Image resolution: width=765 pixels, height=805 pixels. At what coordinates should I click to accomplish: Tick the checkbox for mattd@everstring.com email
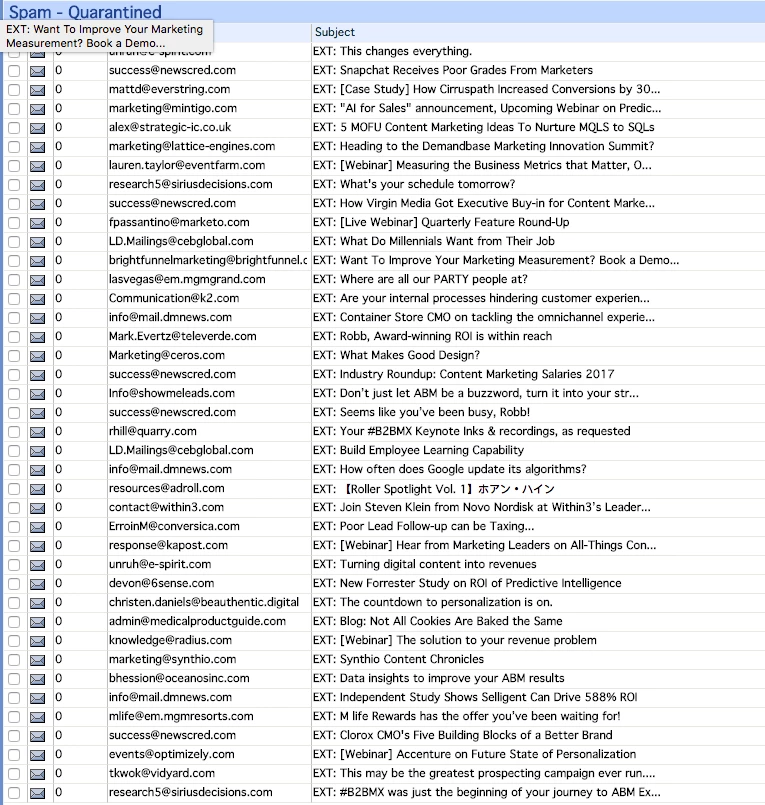tap(14, 90)
